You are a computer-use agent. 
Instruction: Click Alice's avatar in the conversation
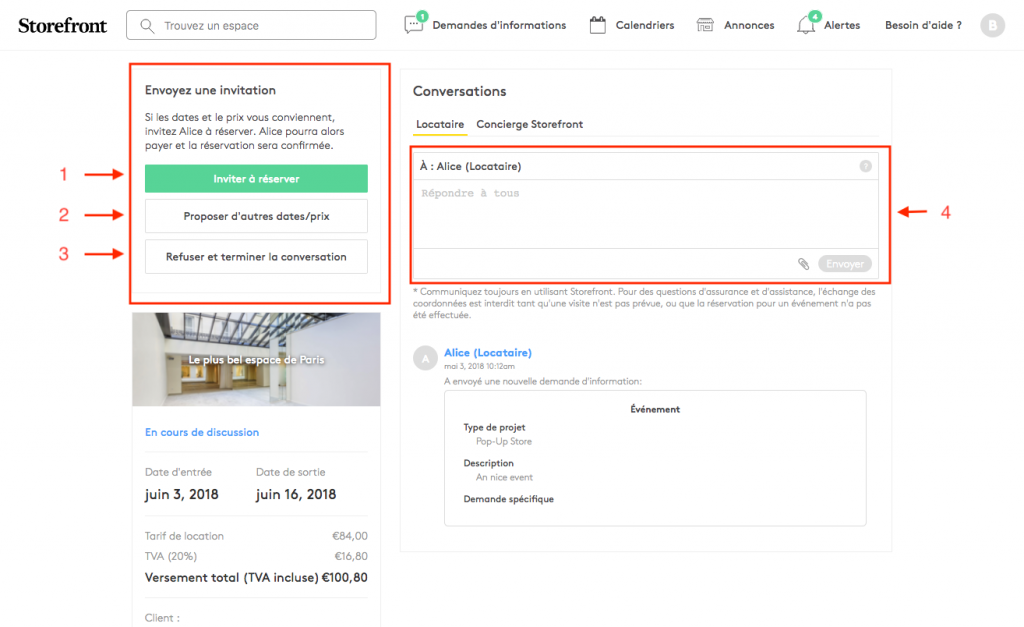pos(426,357)
